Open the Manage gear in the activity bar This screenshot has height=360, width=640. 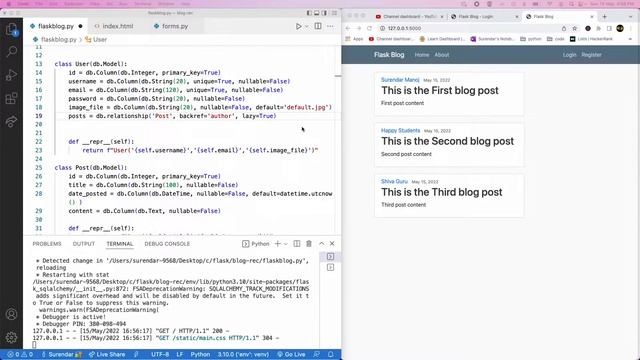(x=11, y=337)
